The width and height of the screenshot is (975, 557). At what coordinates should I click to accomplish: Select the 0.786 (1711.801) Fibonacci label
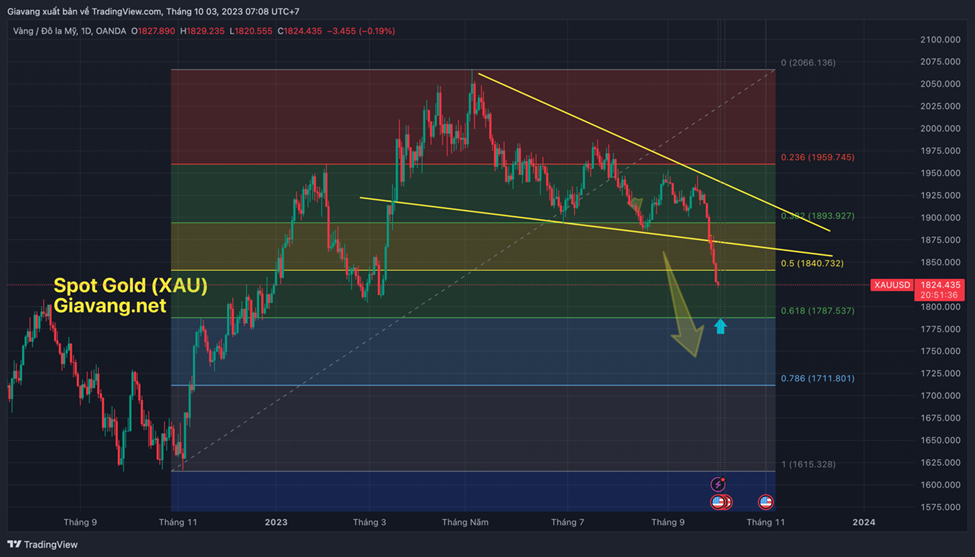(817, 379)
